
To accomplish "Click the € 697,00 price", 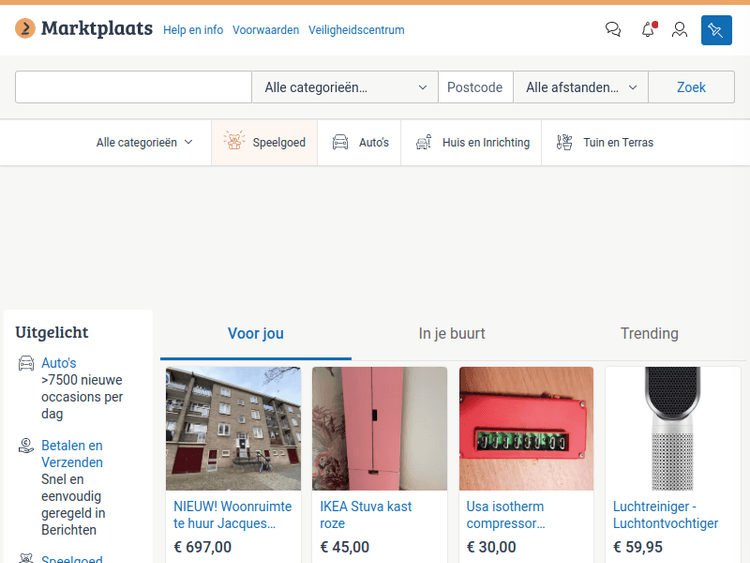I will [x=202, y=547].
